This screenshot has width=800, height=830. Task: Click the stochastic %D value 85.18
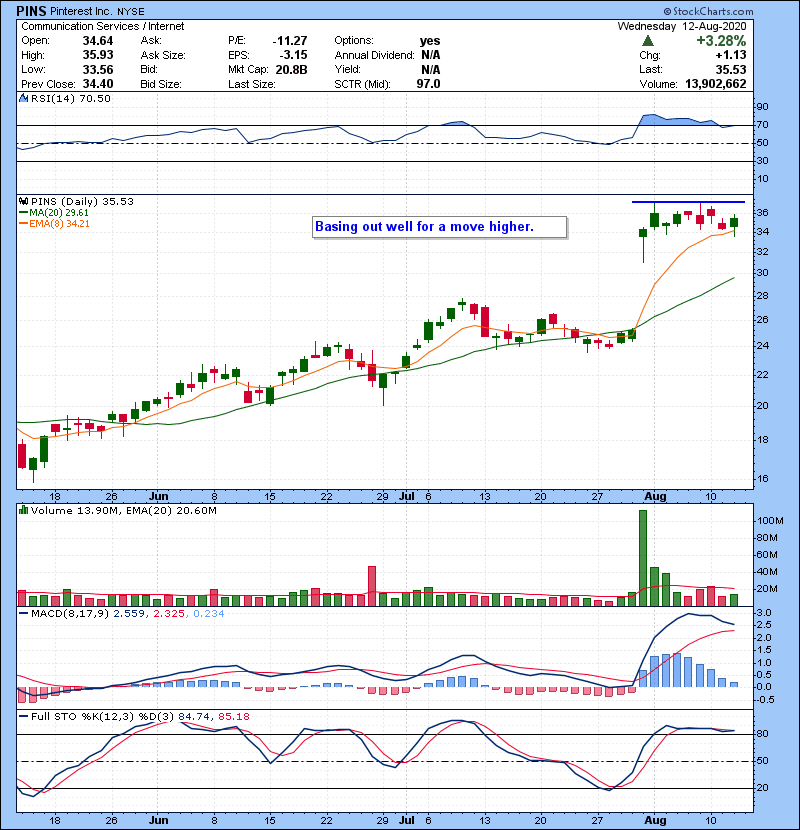tap(233, 716)
